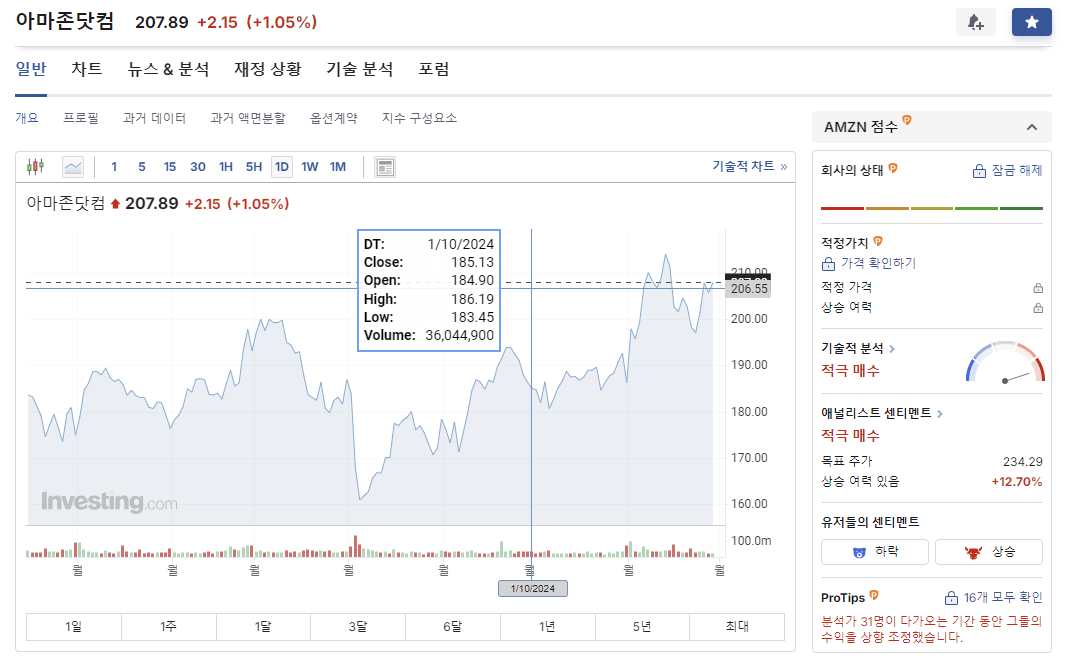Switch to the area chart icon
The height and width of the screenshot is (656, 1079).
(x=71, y=166)
